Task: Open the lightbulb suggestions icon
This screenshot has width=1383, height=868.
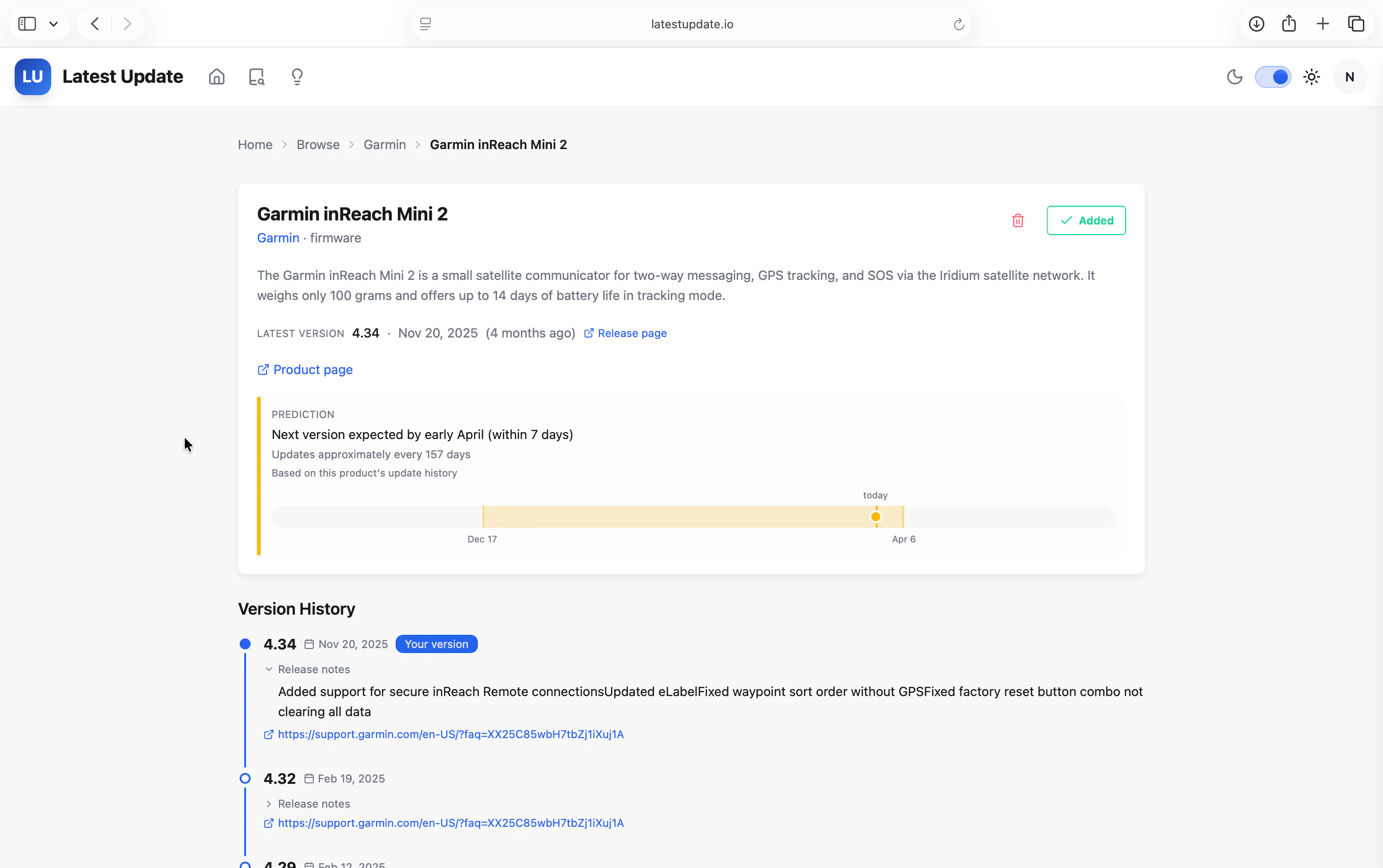Action: pos(297,76)
